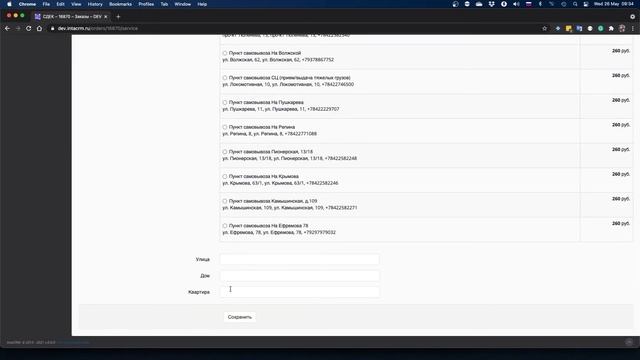Go back with the browser back arrow
The width and height of the screenshot is (640, 360).
(x=7, y=29)
